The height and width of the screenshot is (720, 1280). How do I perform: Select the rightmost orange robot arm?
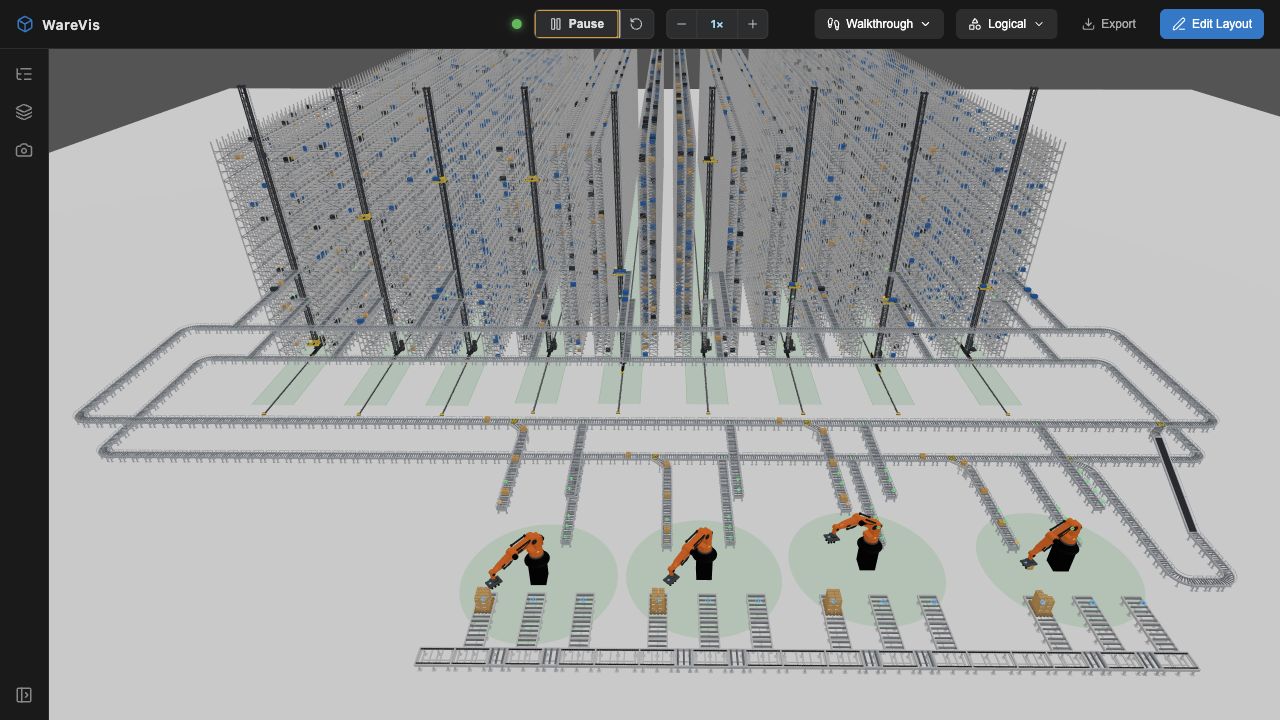(1054, 543)
